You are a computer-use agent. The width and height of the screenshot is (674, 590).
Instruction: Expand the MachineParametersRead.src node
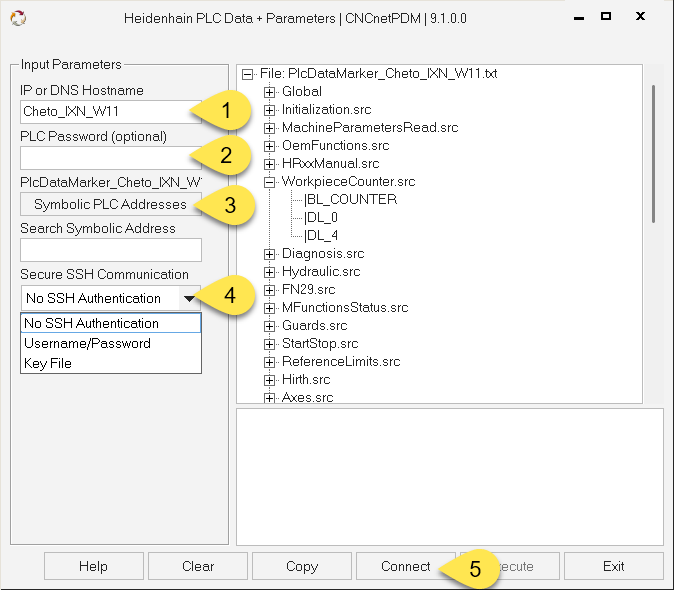point(270,128)
